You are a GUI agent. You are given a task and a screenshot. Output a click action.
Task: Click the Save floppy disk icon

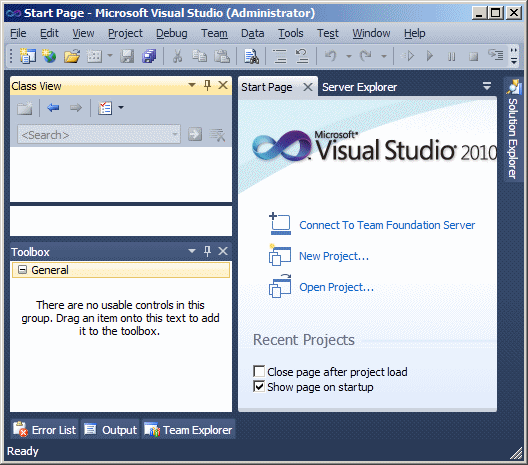point(127,56)
